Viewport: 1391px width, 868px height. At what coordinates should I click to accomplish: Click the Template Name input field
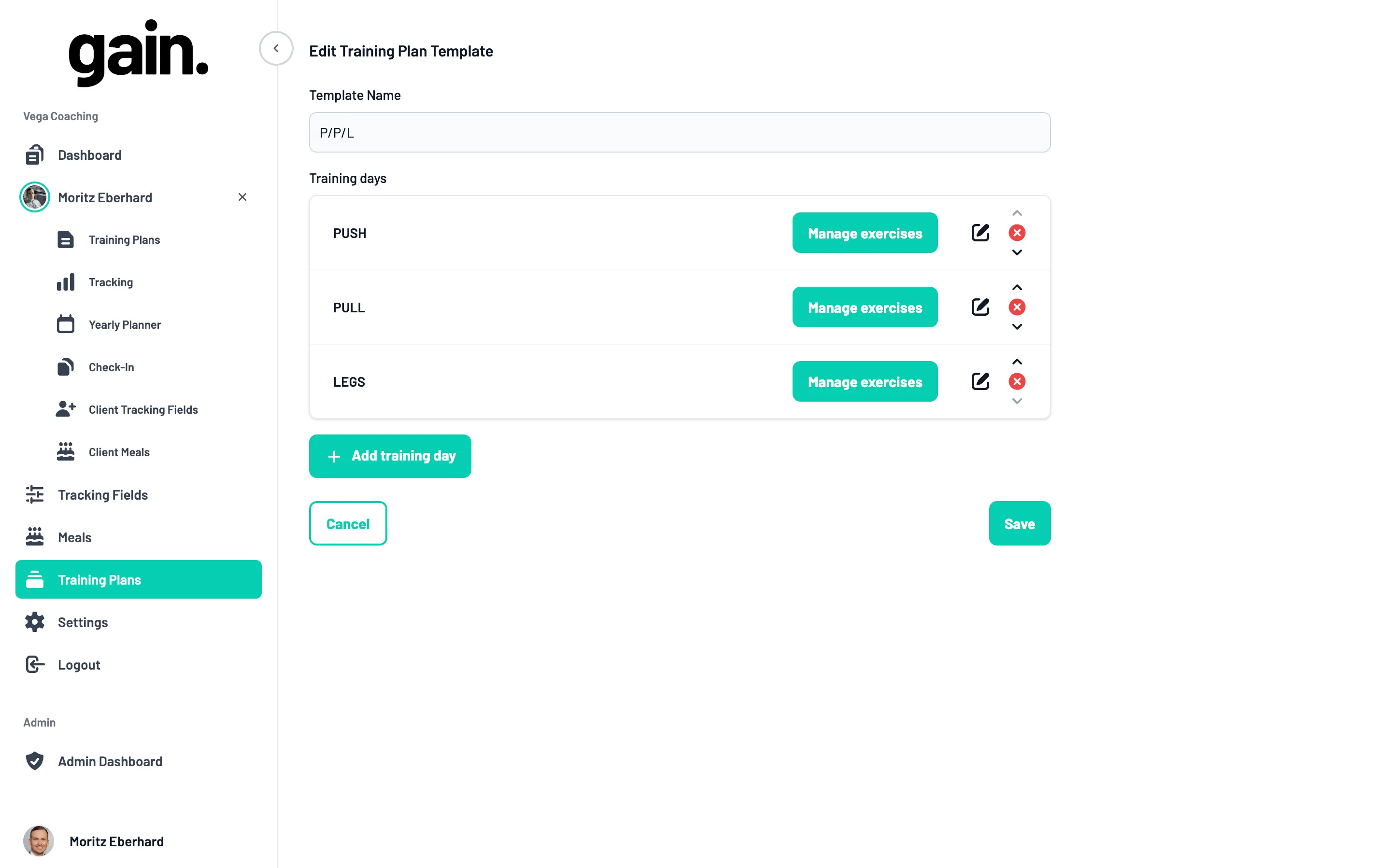680,133
